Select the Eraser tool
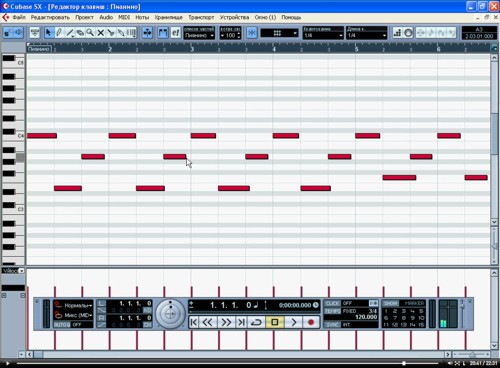 [80, 33]
